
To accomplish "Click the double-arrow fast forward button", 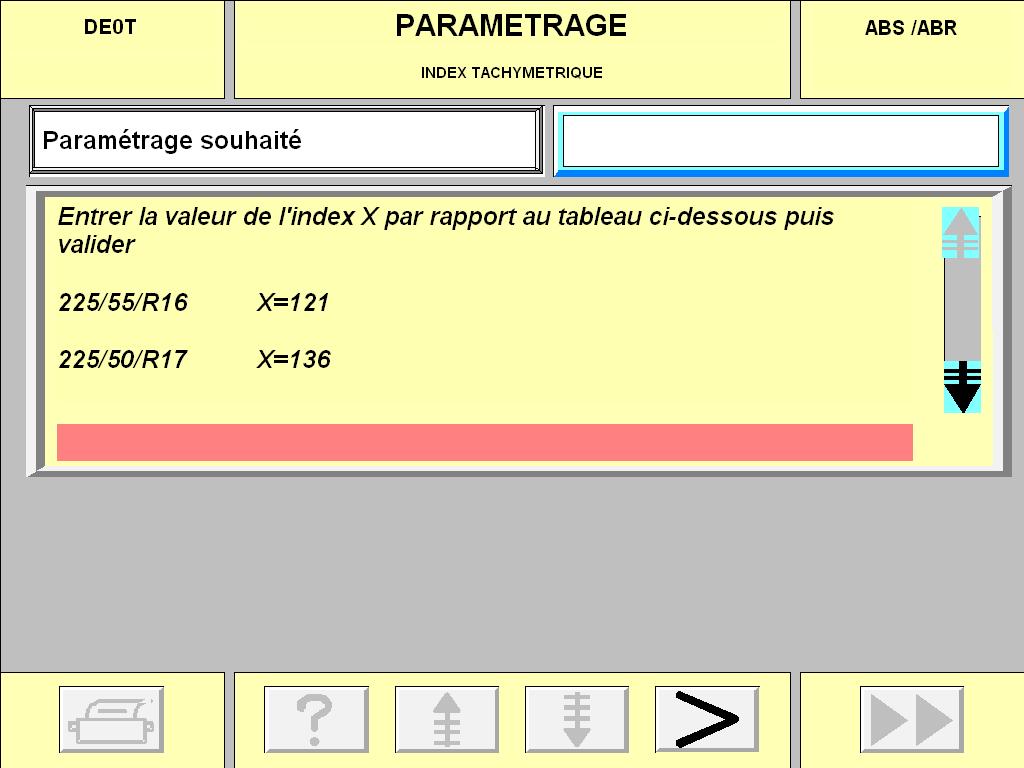I will [912, 718].
